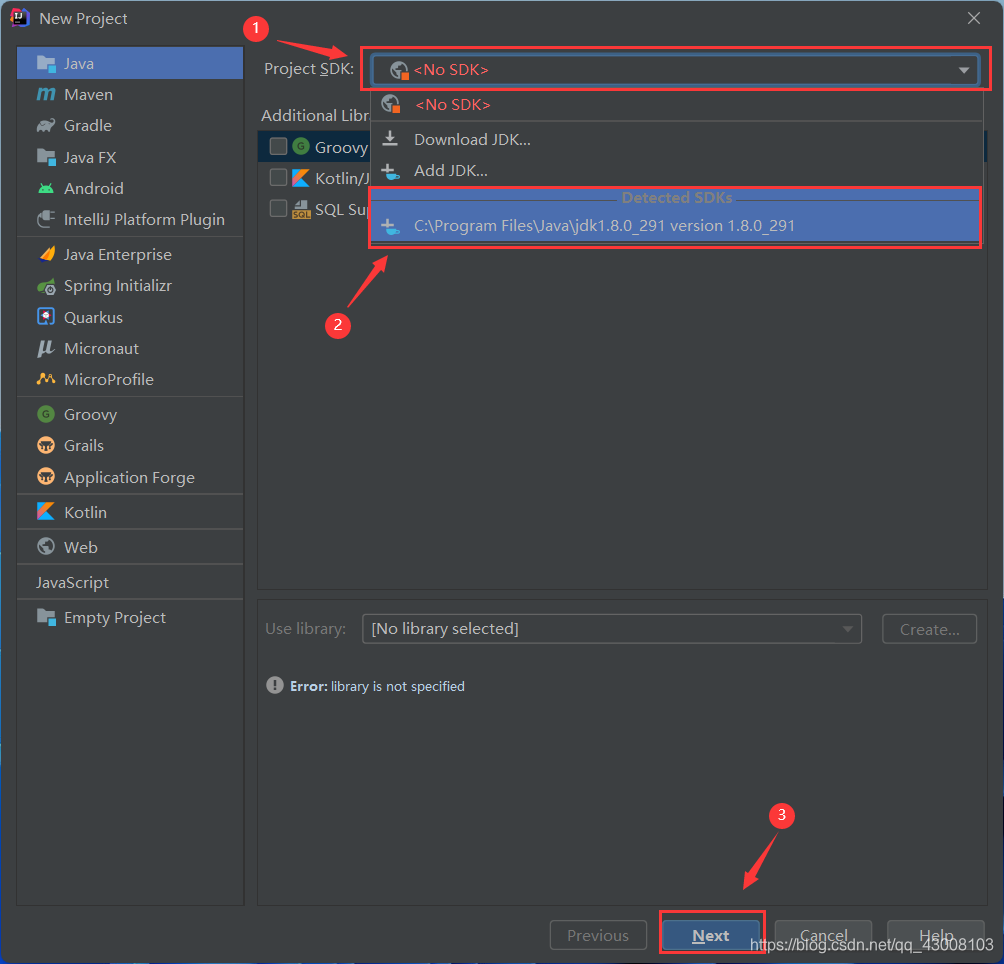The width and height of the screenshot is (1004, 964).
Task: Select the Android project type
Action: tap(130, 188)
